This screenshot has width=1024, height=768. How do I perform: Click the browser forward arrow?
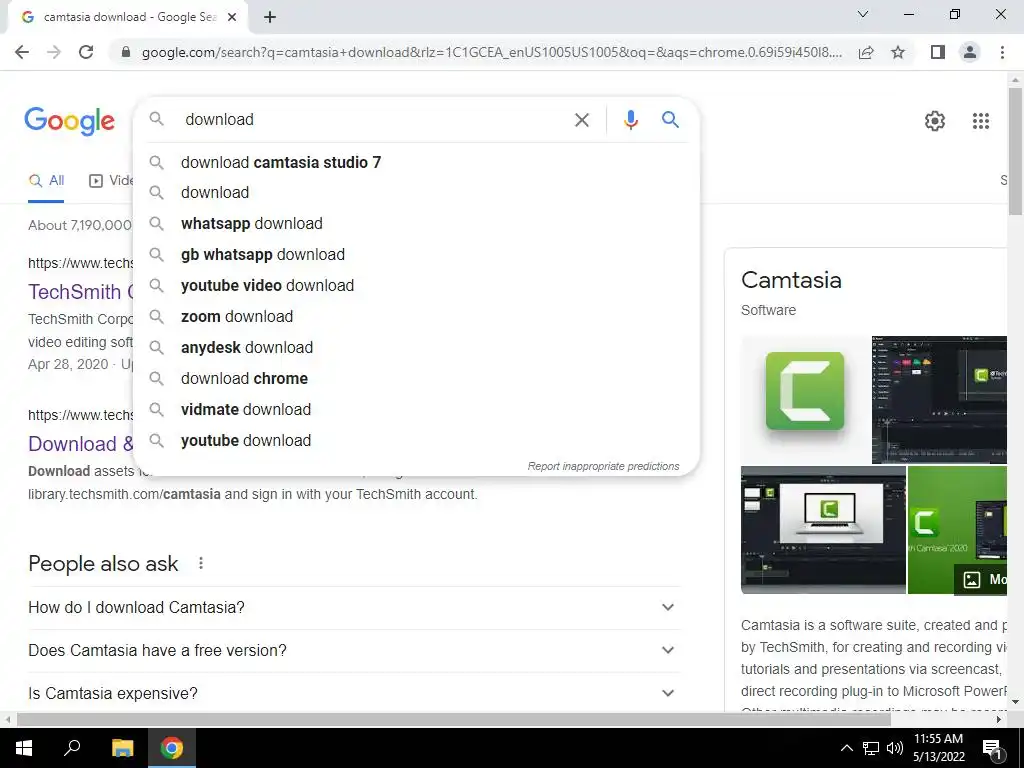point(54,52)
